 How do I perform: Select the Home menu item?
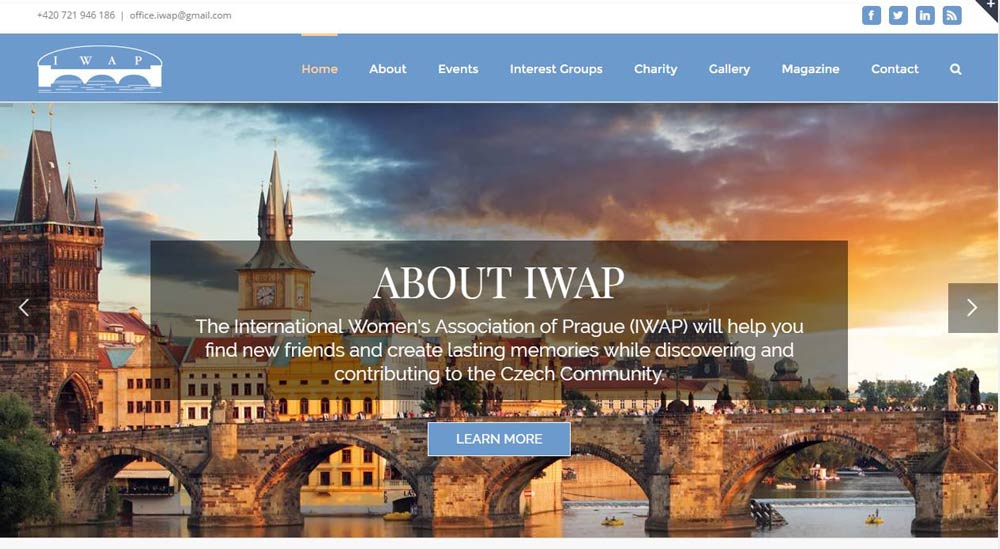tap(319, 69)
